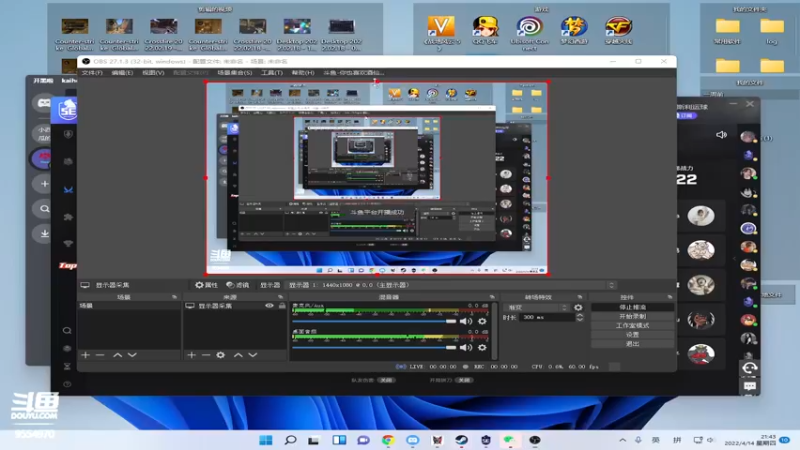The width and height of the screenshot is (800, 450).
Task: Click Settings (设置) button in controls
Action: pyautogui.click(x=632, y=335)
